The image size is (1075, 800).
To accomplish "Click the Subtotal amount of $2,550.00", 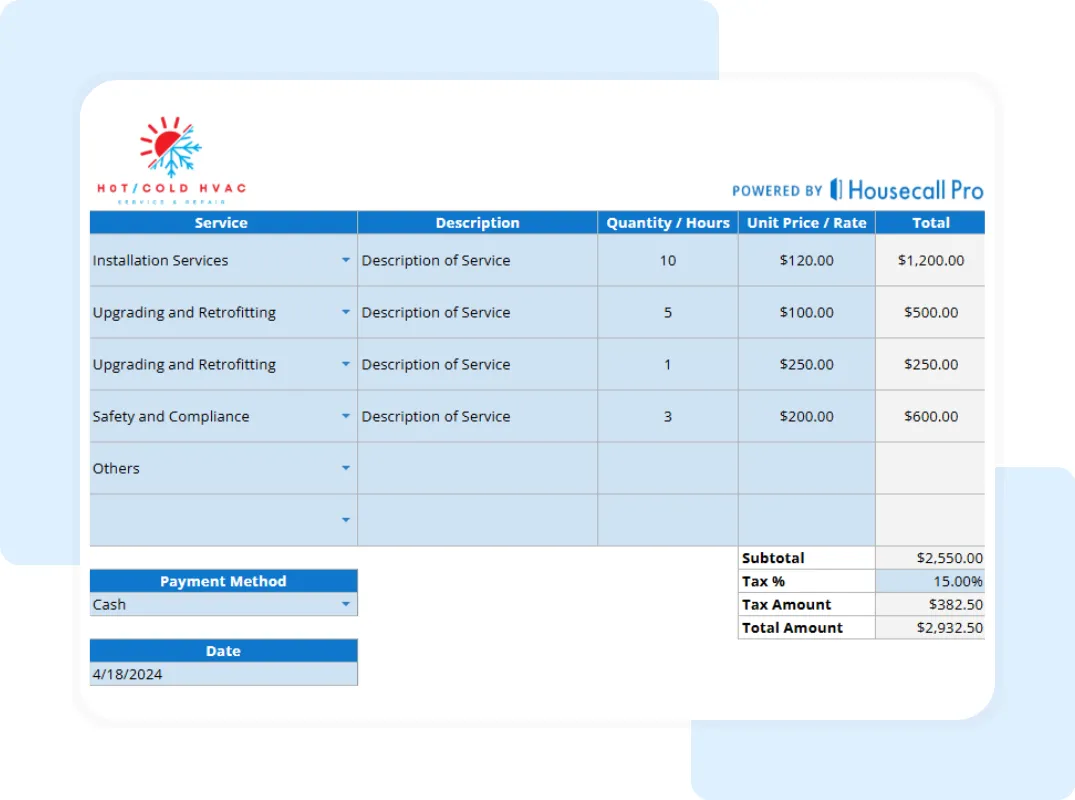I will 930,557.
